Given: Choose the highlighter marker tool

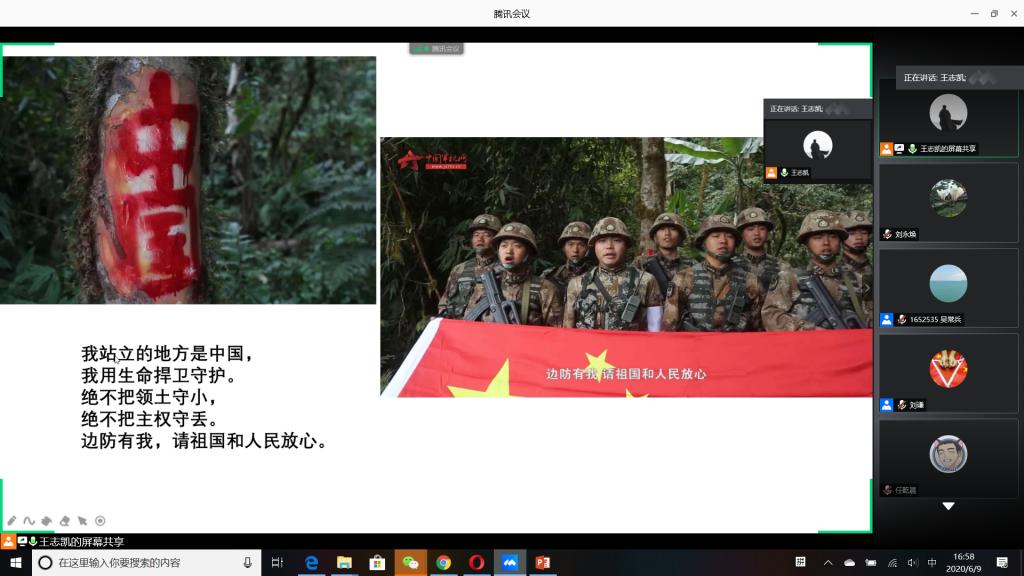Looking at the screenshot, I should click(x=47, y=521).
